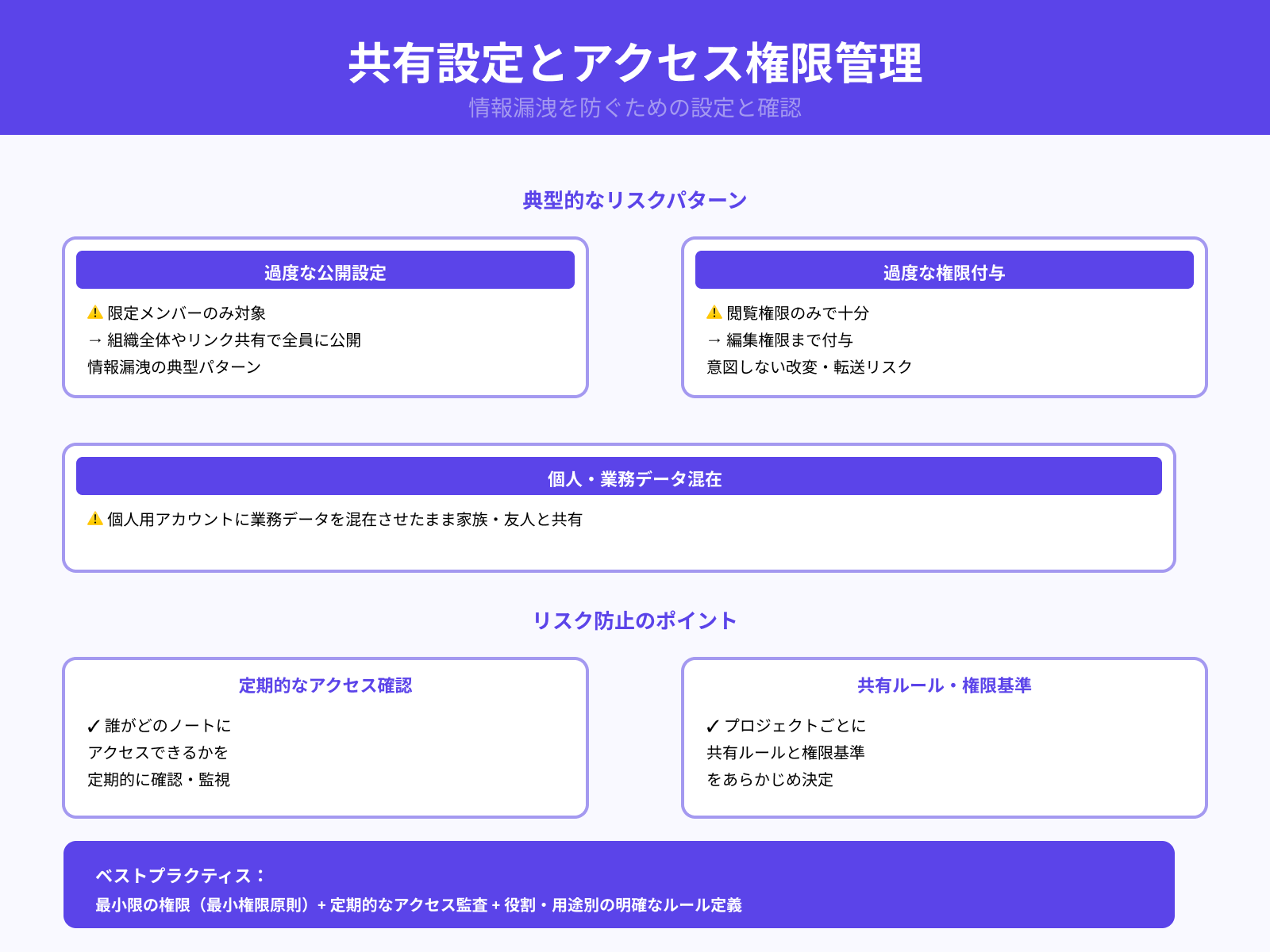Click the plus symbol after 最小権限原則 text
1270x952 pixels.
click(320, 904)
